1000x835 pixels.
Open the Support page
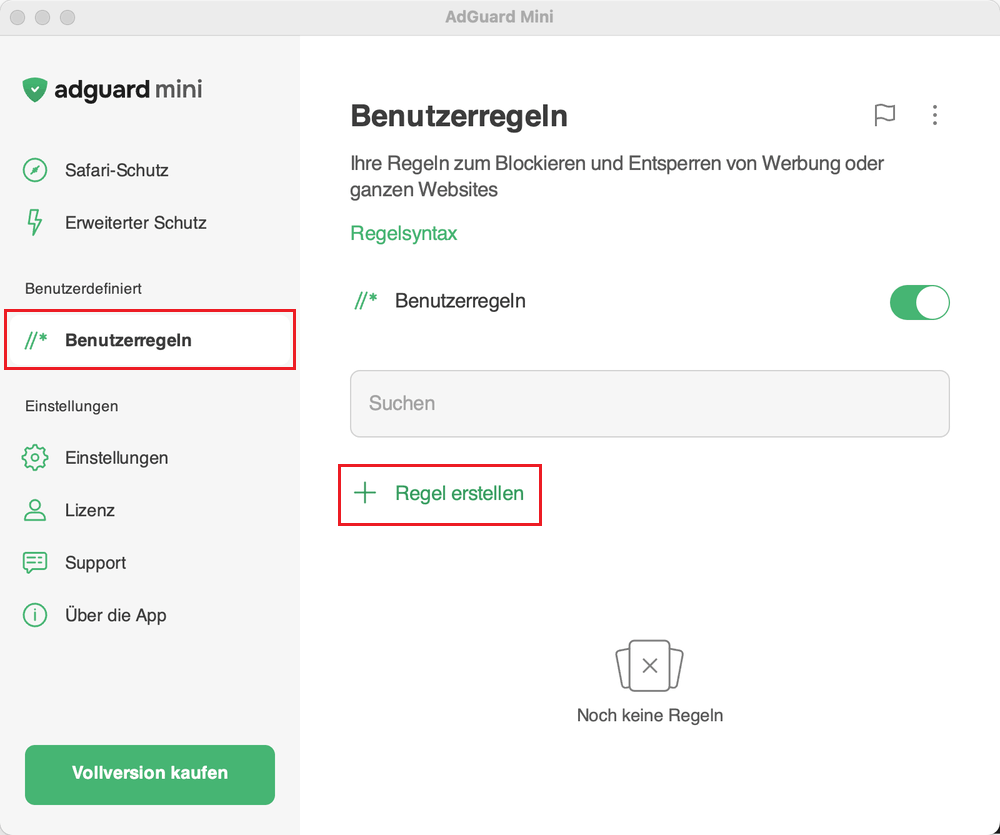click(150, 563)
